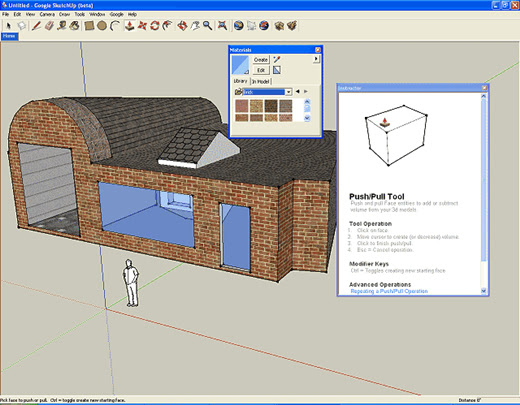
Task: Pick the eyedropper sample paint icon
Action: tap(277, 60)
